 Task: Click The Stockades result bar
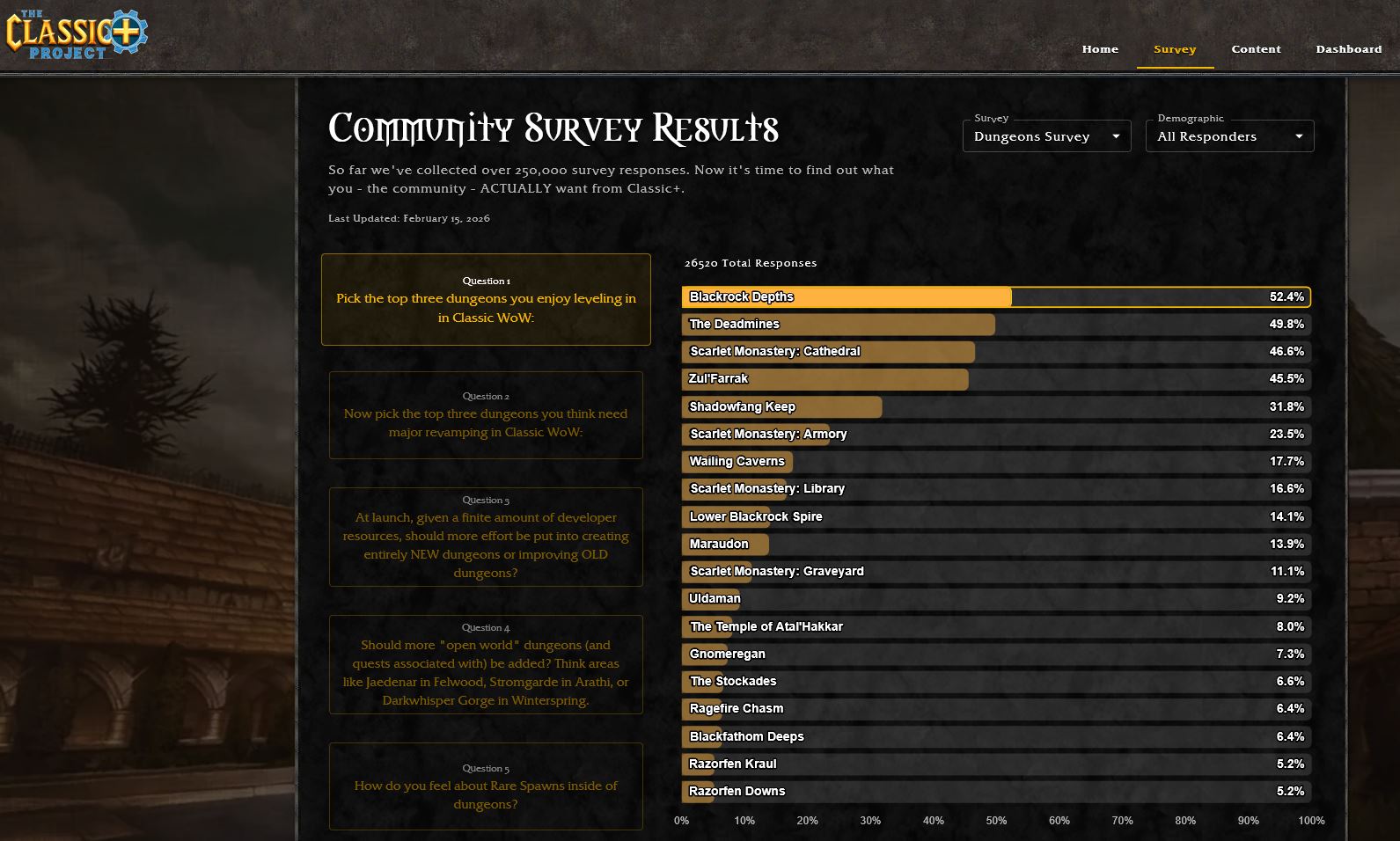[996, 682]
